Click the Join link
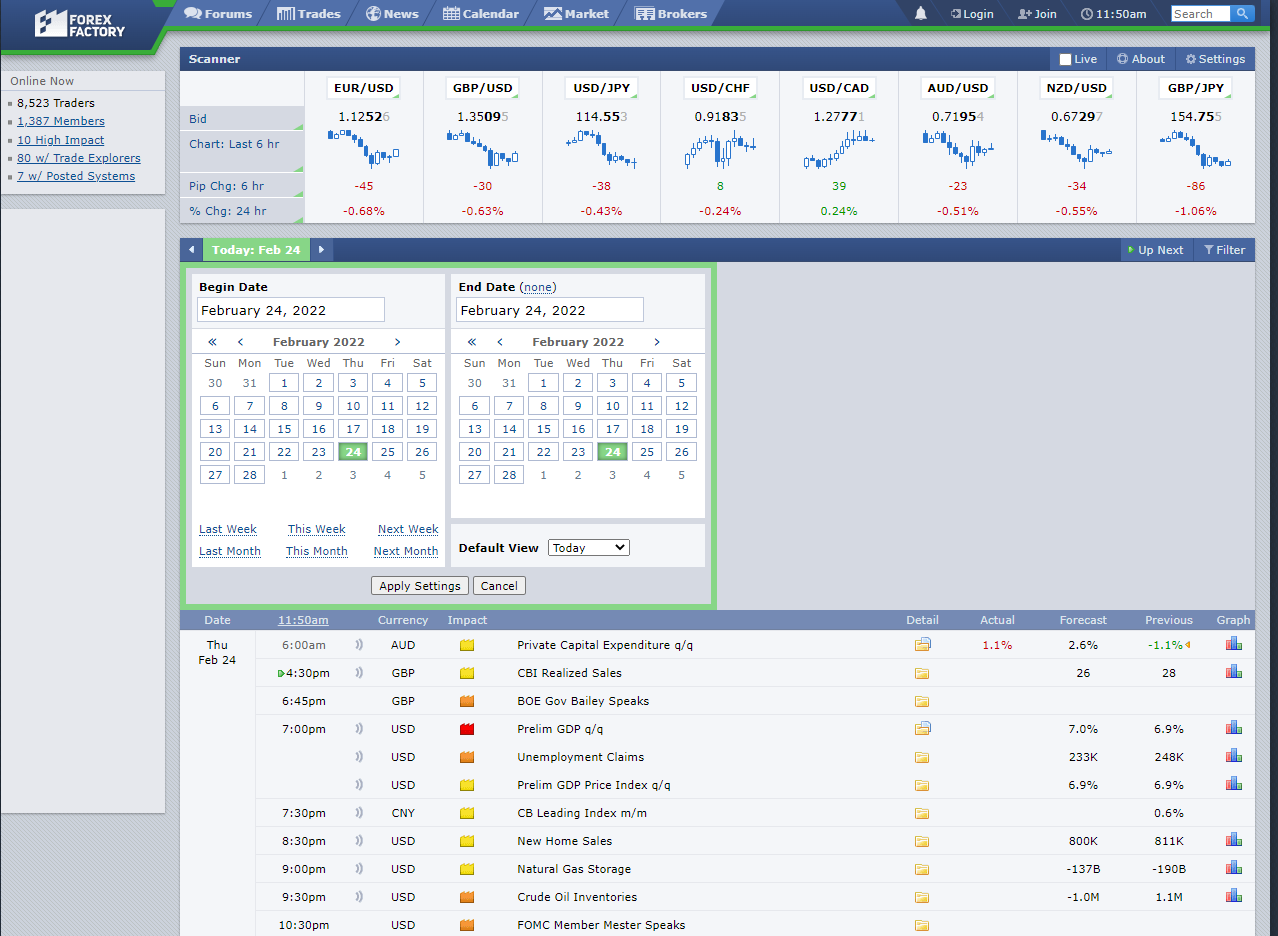Screen dimensions: 1278x936 click(1037, 14)
